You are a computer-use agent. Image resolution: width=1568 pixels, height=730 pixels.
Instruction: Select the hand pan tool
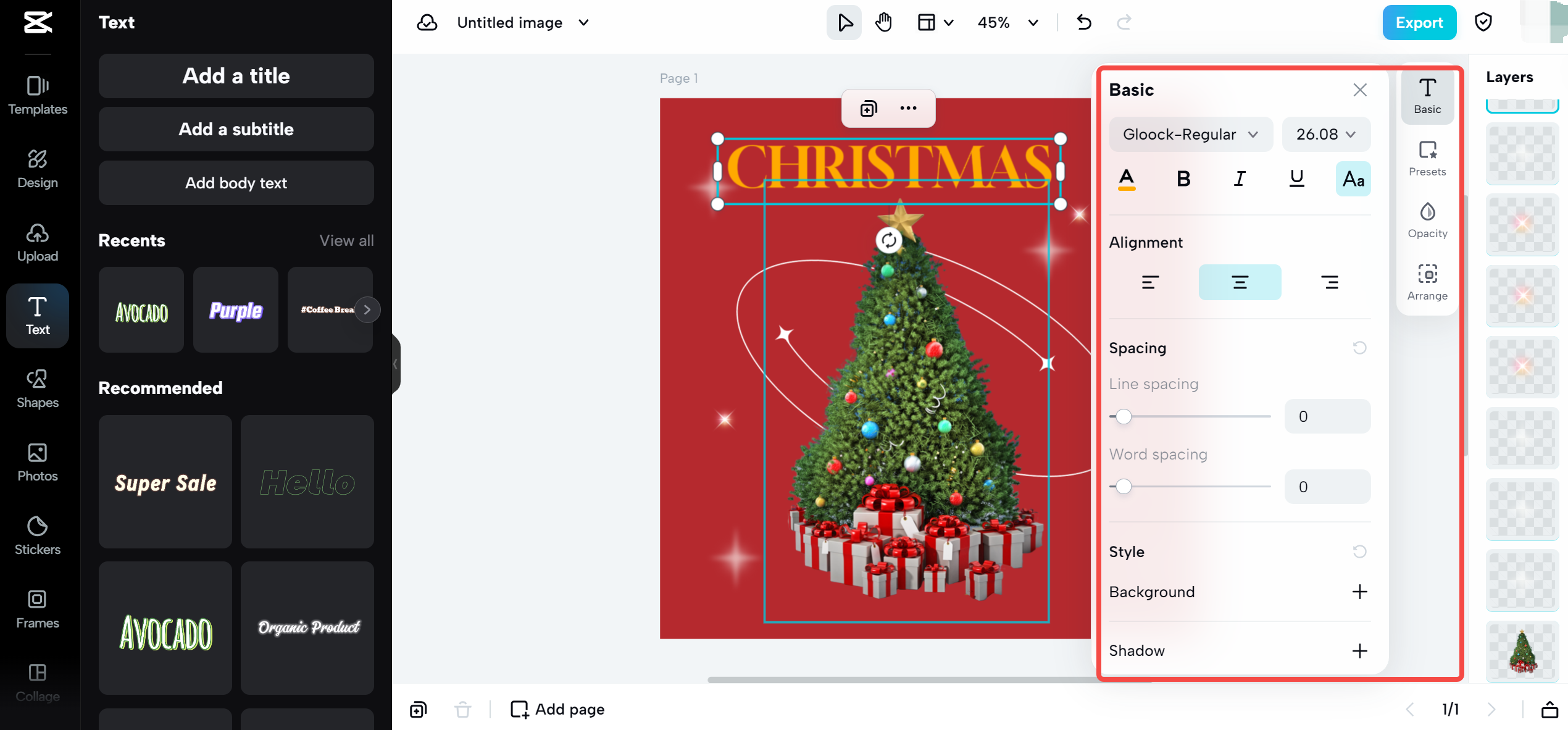click(x=883, y=22)
